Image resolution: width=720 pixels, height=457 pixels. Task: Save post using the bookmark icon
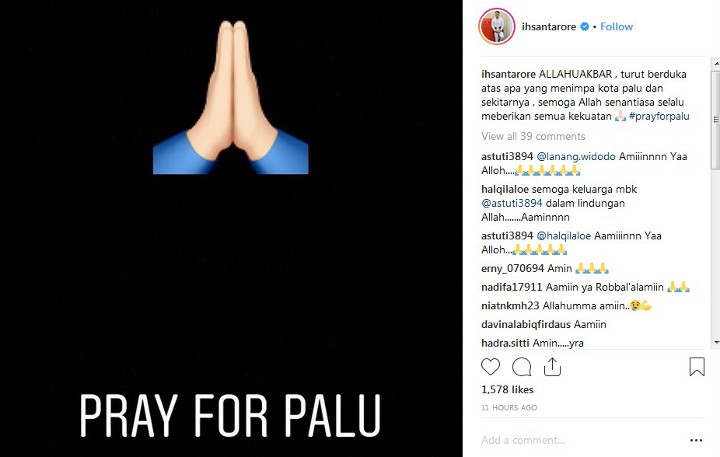pos(697,367)
